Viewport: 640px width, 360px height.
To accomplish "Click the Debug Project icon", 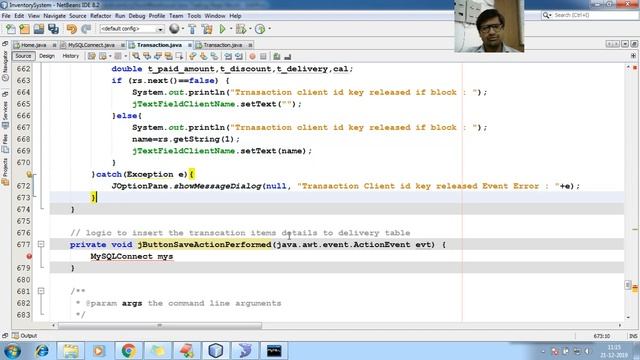I will point(241,29).
